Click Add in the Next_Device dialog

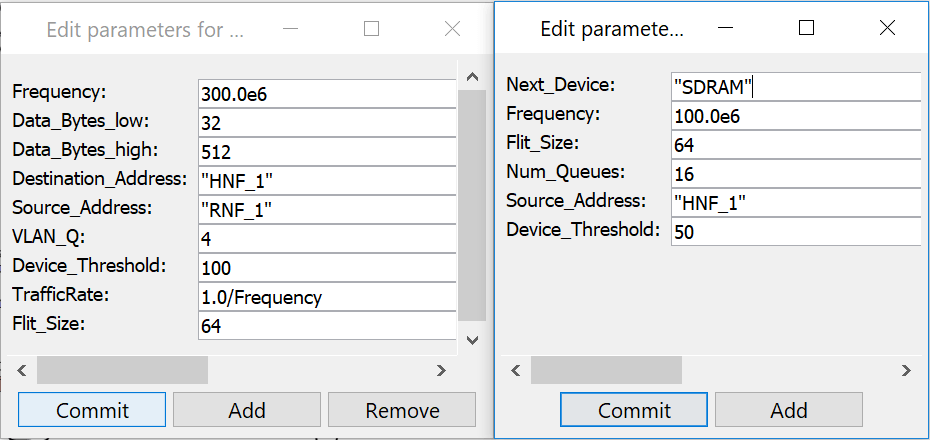coord(788,410)
